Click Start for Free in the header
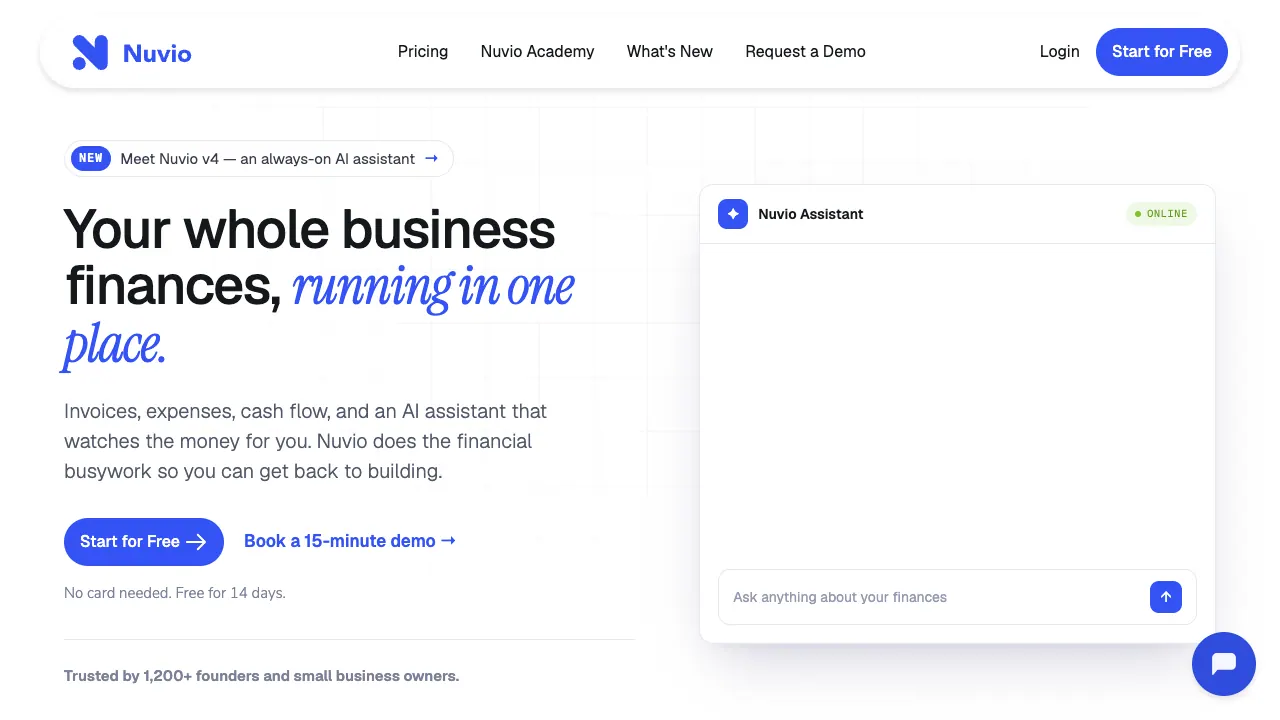The height and width of the screenshot is (720, 1280). pos(1162,52)
